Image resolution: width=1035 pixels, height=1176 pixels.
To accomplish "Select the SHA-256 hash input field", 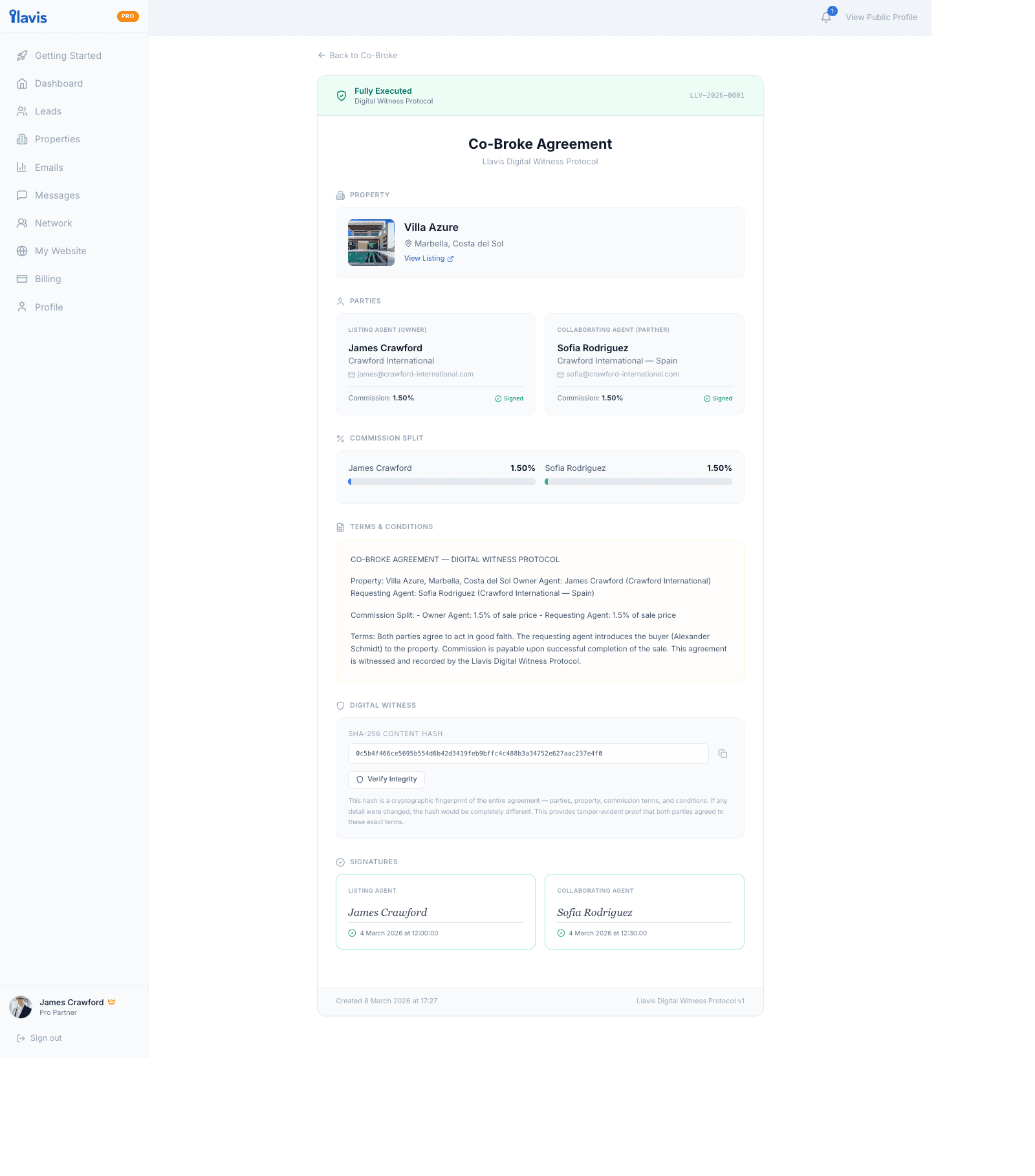I will 527,754.
